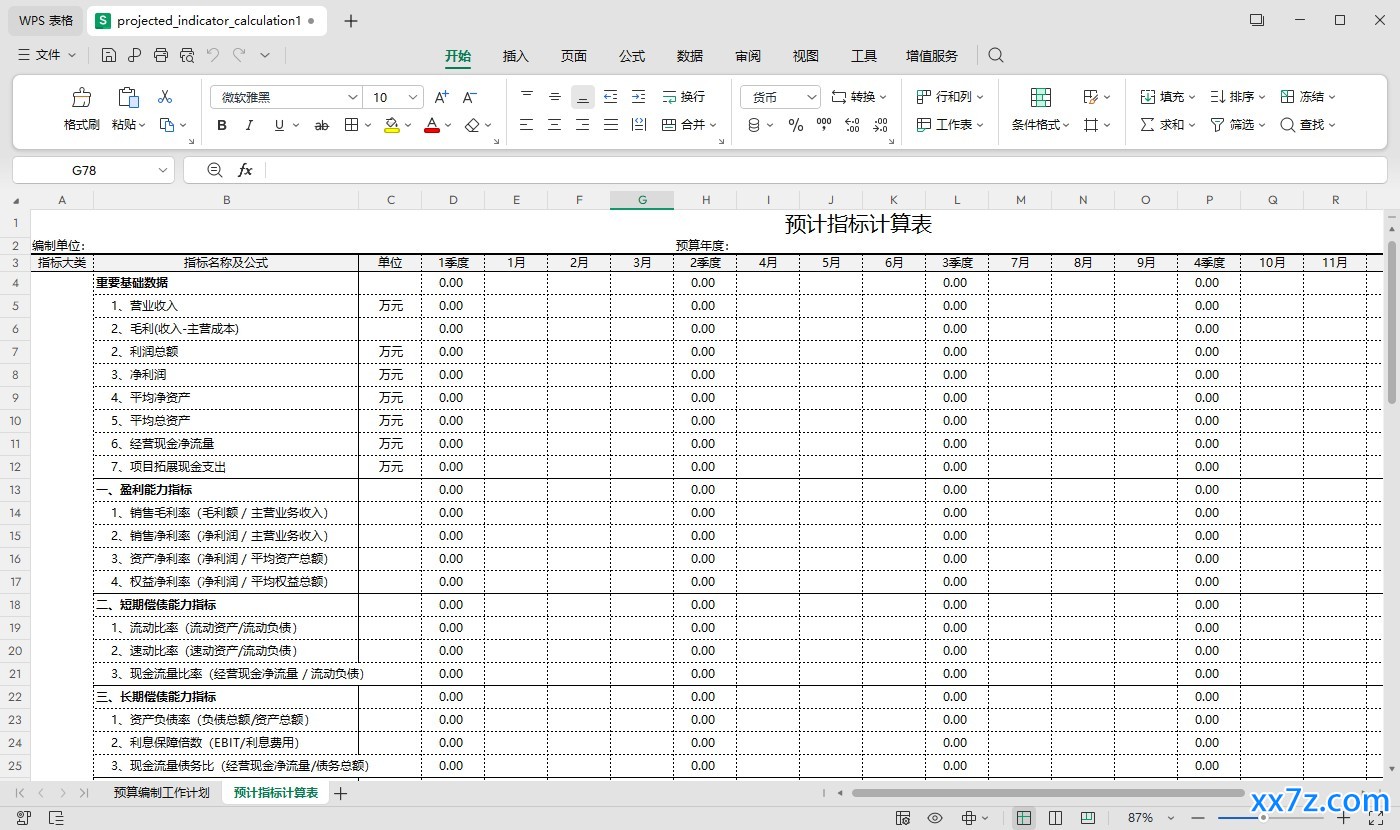Open the number format dropdown 货币

click(781, 97)
